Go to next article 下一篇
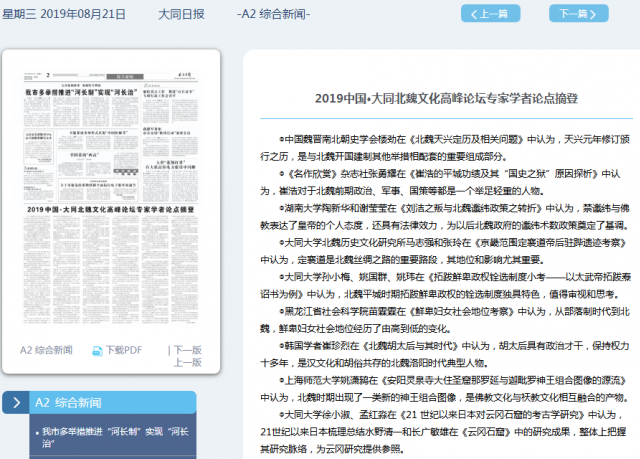Screen dimensions: 640x459 click(579, 13)
